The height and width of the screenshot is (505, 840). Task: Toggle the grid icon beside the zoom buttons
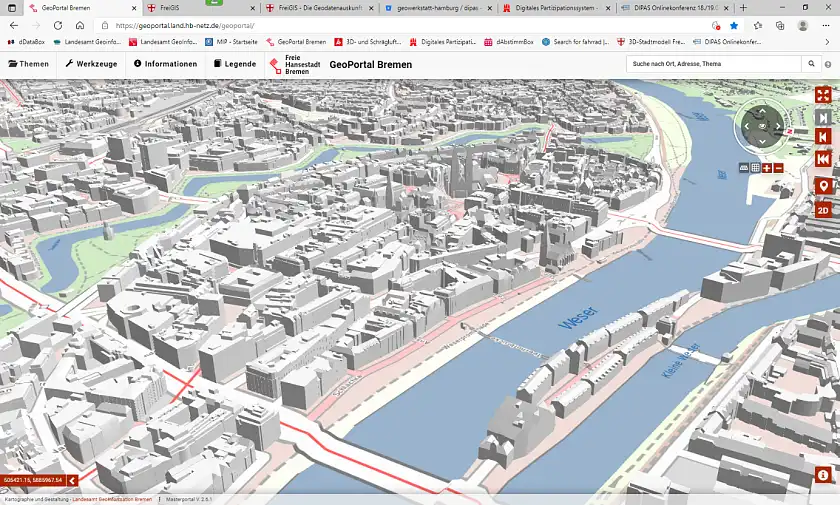click(x=756, y=168)
